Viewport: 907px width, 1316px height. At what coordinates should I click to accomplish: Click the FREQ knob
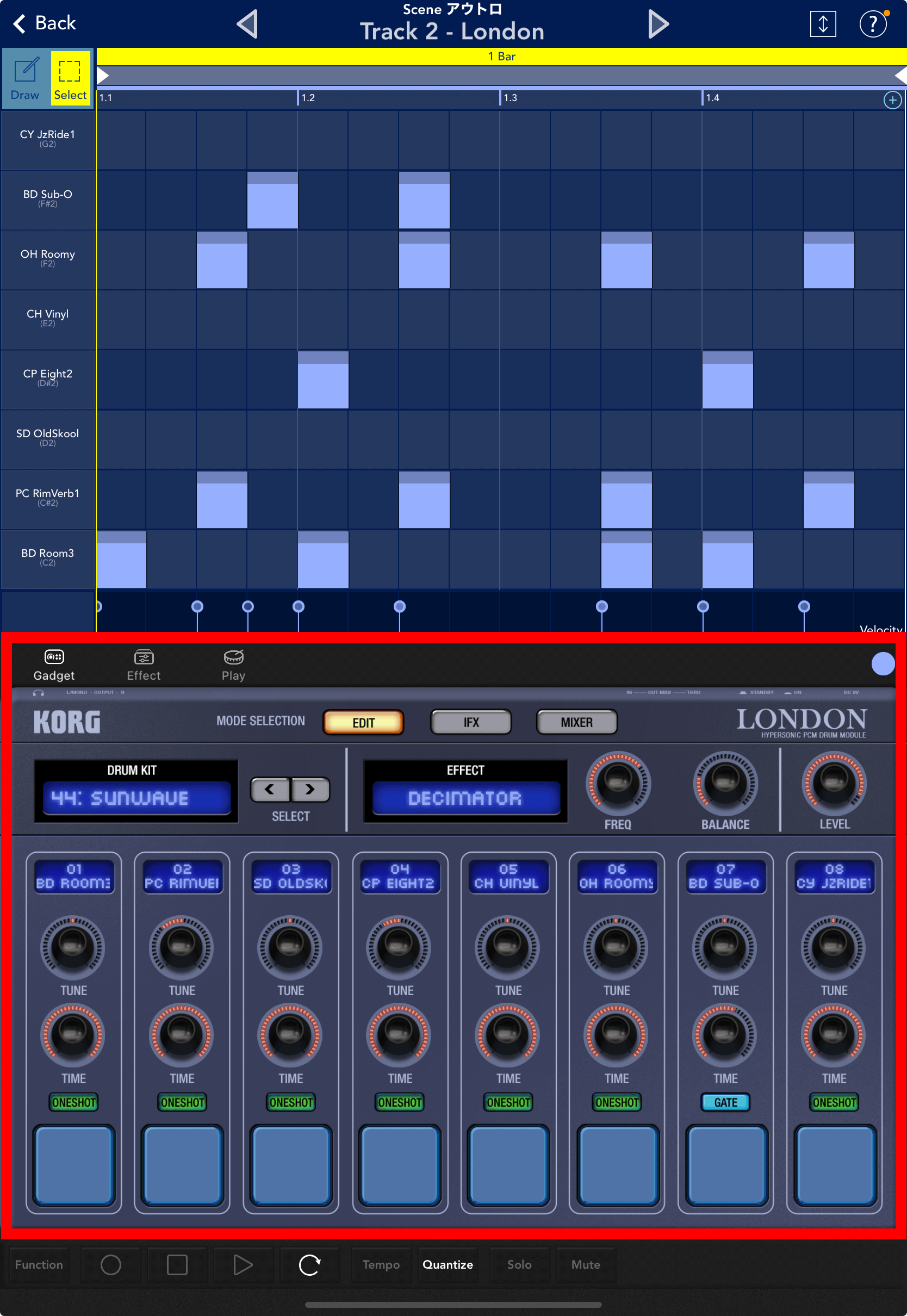click(x=618, y=783)
